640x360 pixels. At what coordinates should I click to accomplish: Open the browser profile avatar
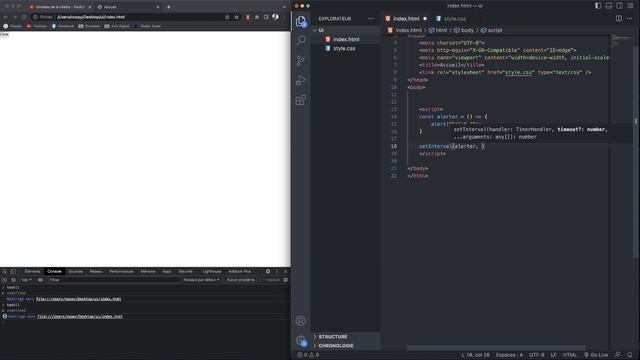[276, 17]
